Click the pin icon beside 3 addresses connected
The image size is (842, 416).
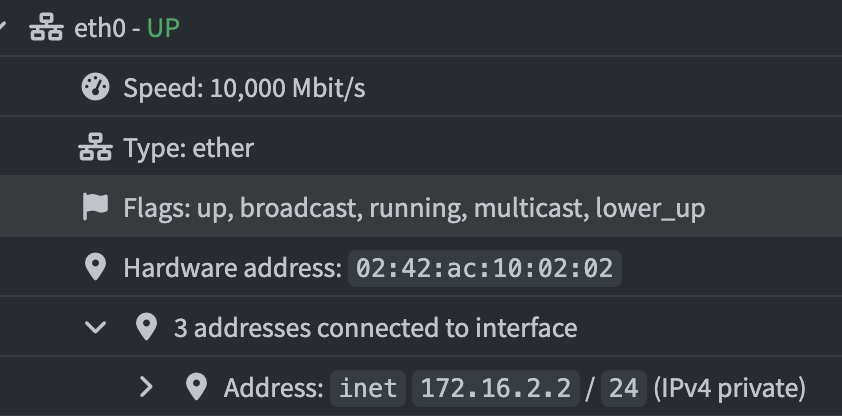click(146, 327)
